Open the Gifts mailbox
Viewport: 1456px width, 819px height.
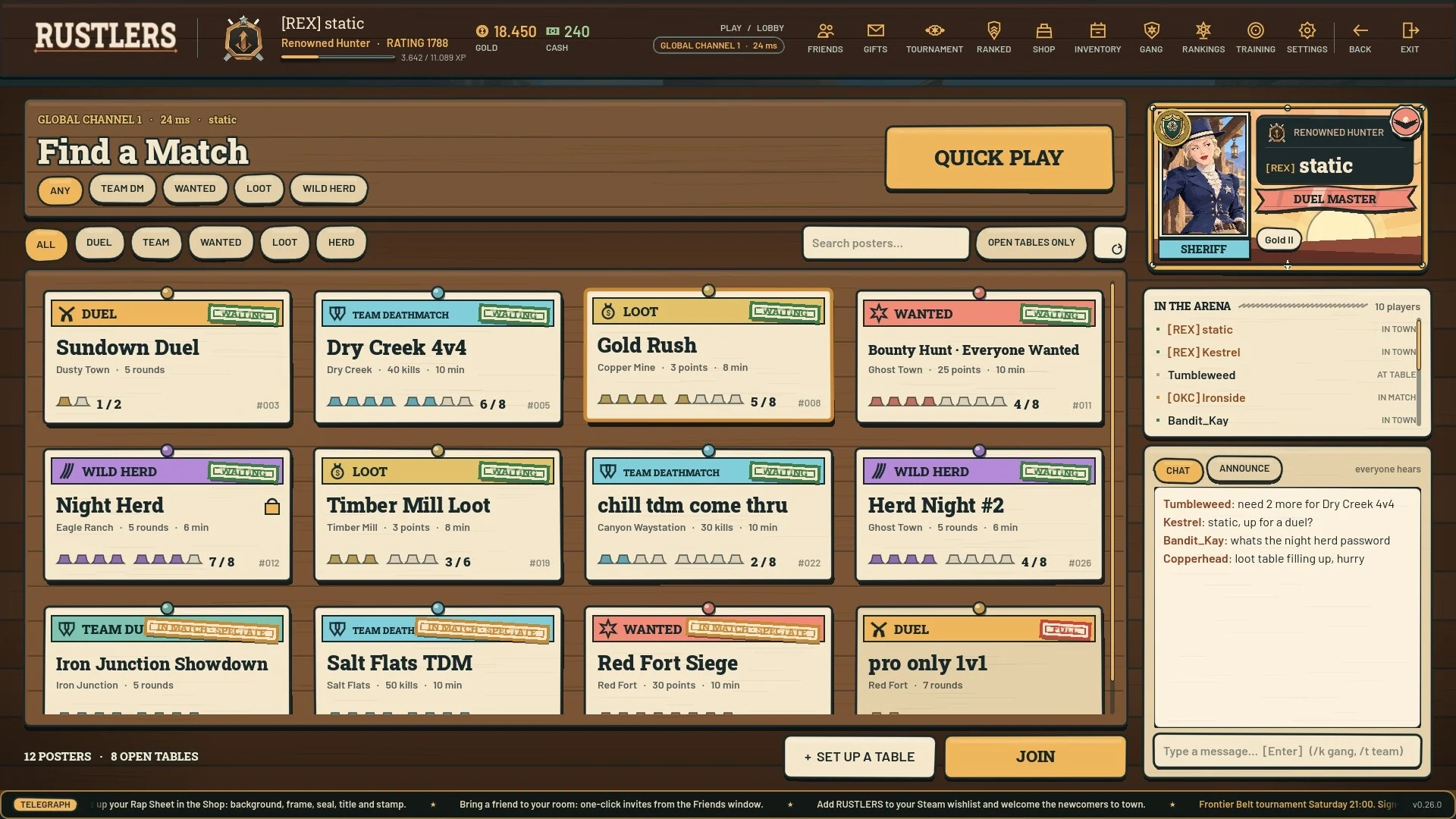tap(875, 38)
